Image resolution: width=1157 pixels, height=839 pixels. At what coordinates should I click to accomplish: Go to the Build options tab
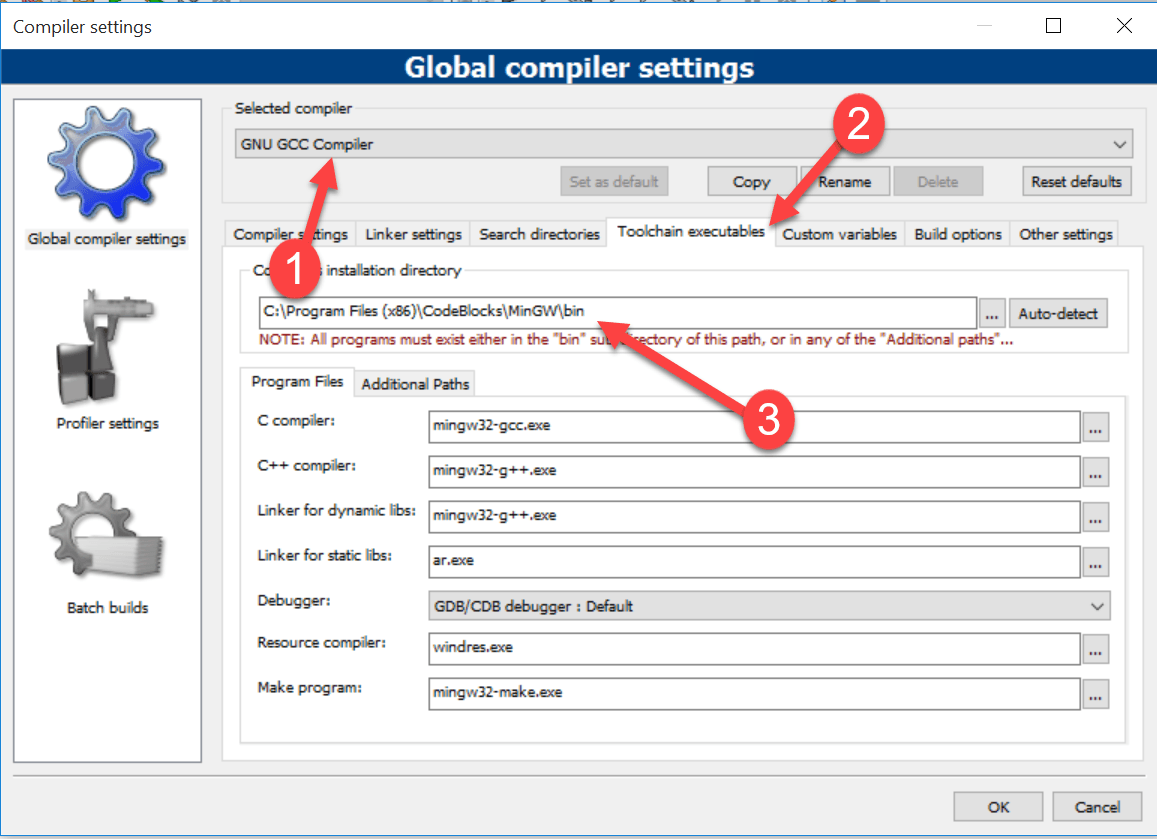click(957, 234)
